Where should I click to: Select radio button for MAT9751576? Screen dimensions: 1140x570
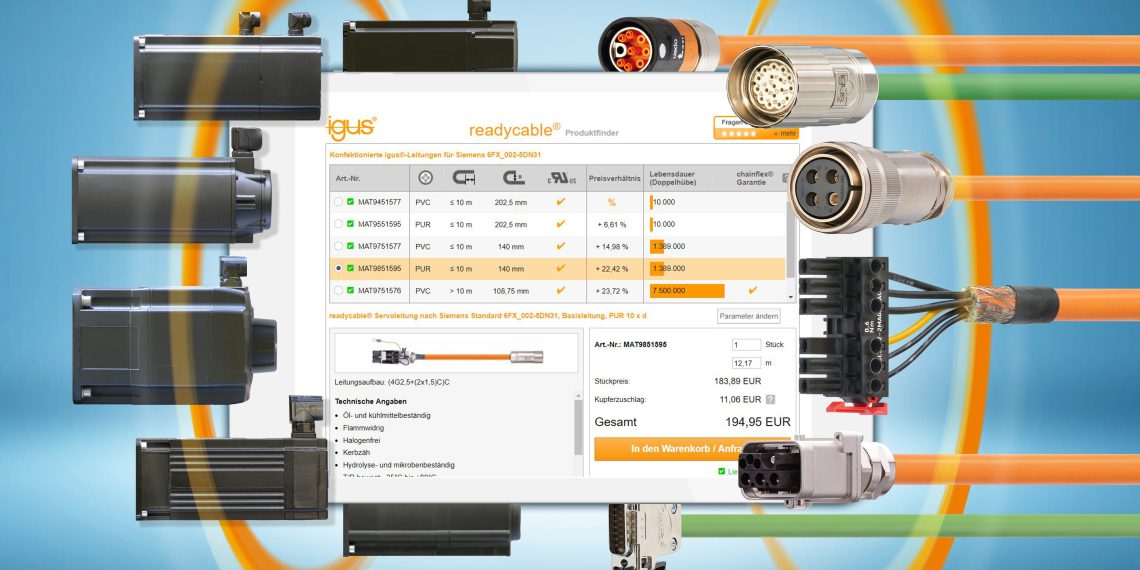tap(338, 290)
